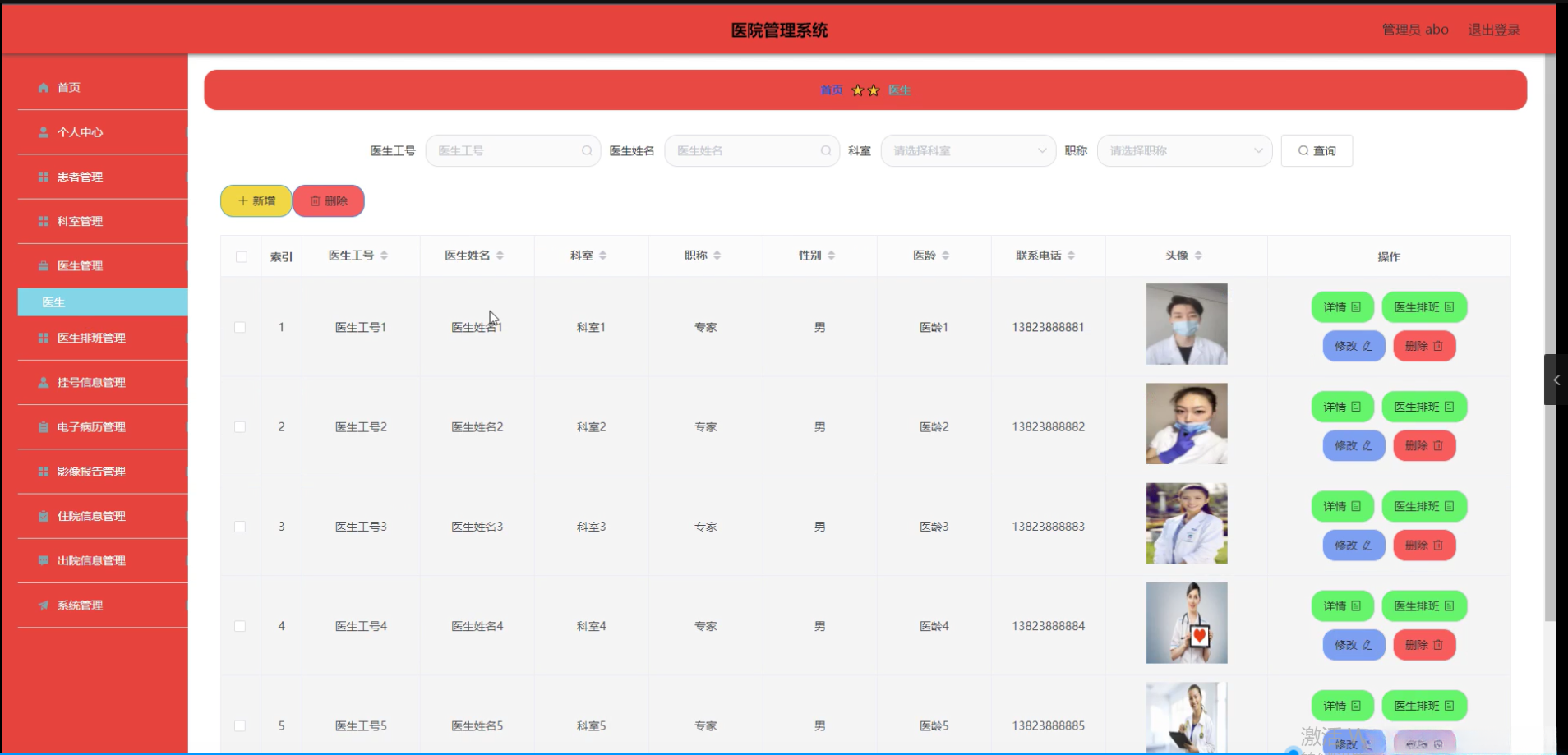This screenshot has width=1568, height=755.
Task: Check the checkbox for row 3
Action: point(240,526)
